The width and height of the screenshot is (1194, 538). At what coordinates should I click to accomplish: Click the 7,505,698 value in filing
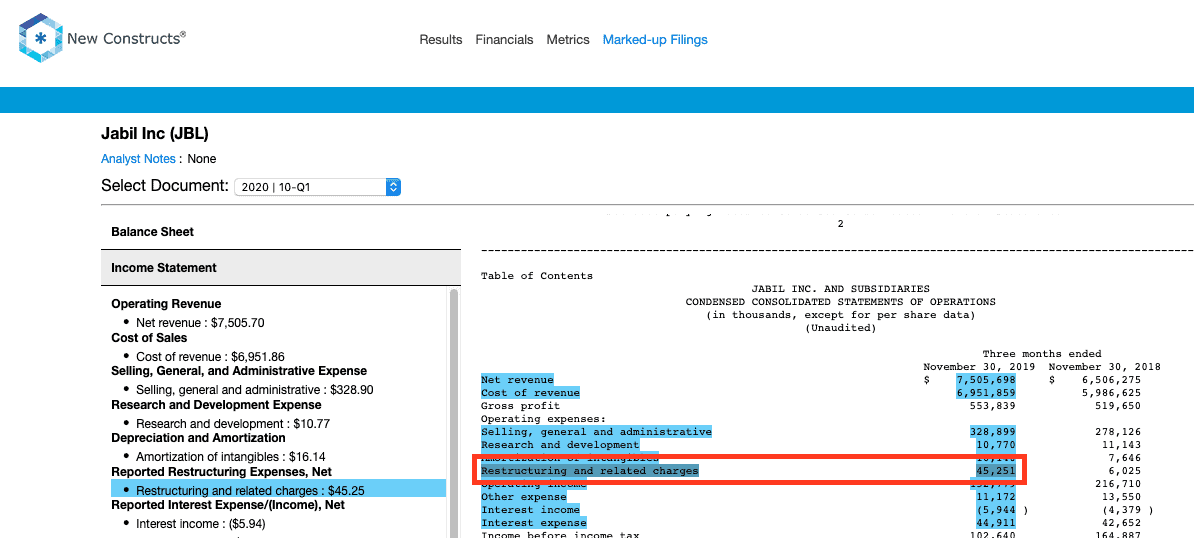pyautogui.click(x=985, y=380)
